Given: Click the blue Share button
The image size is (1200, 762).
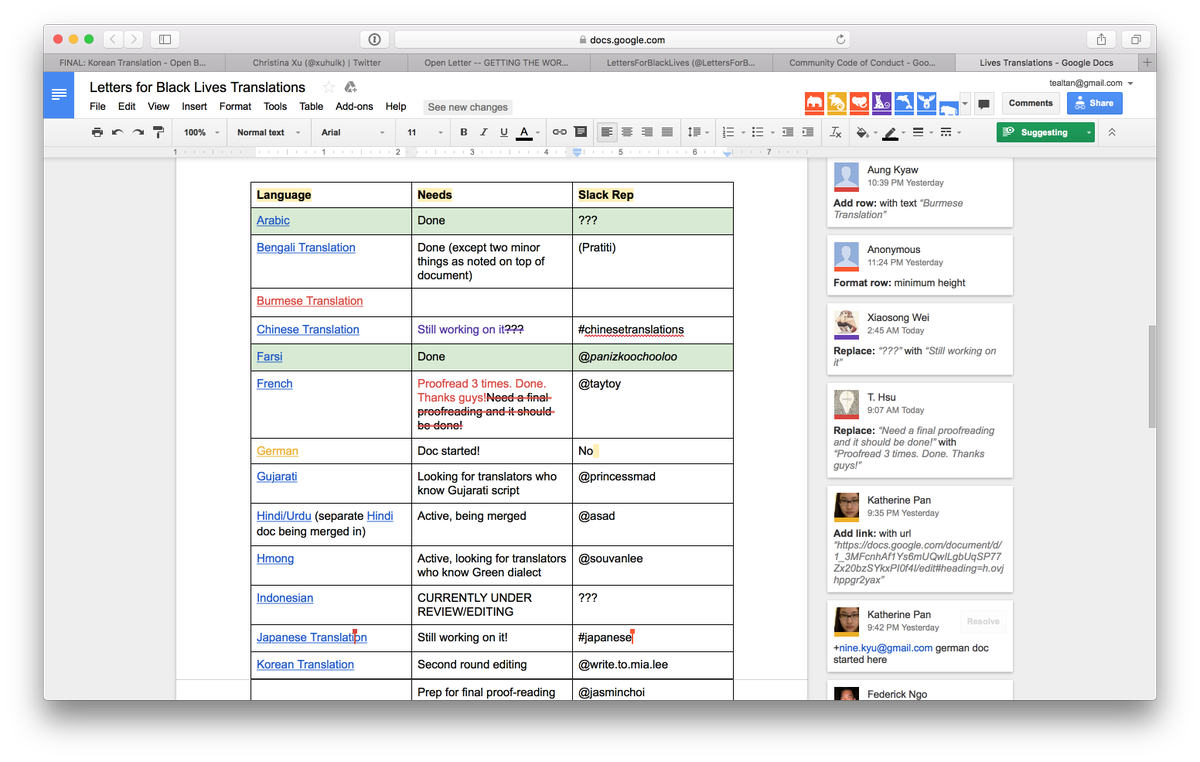Looking at the screenshot, I should [x=1094, y=103].
